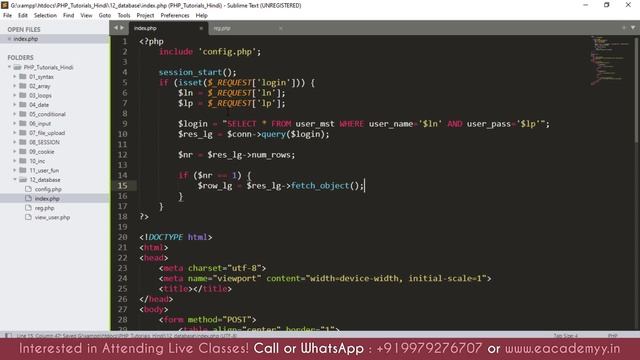
Task: Close the index.php tab
Action: (201, 28)
